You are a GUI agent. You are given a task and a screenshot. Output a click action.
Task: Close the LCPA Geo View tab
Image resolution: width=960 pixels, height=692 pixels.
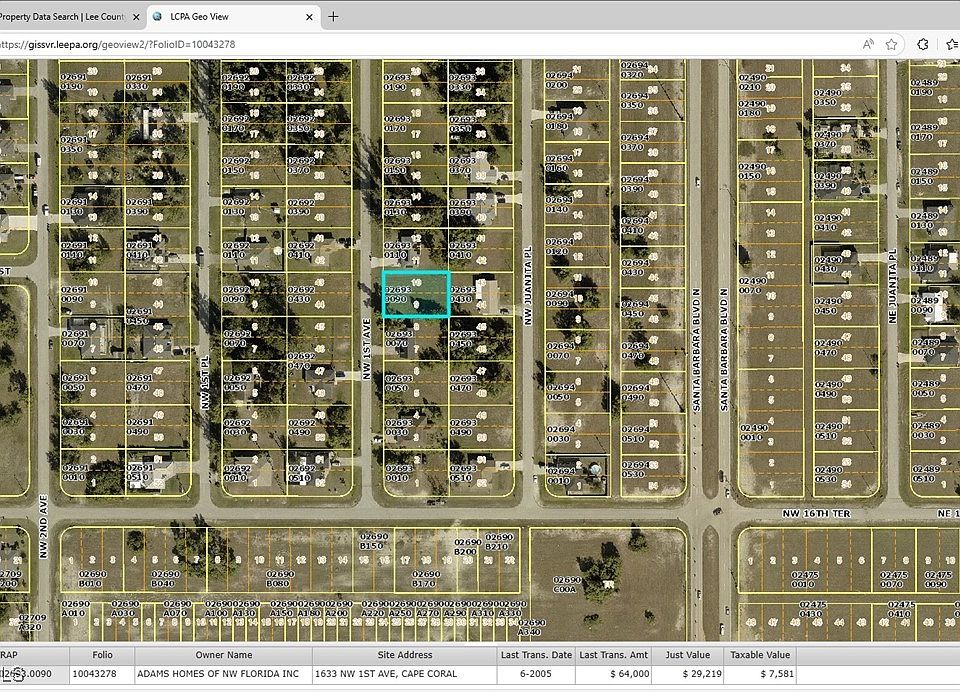click(x=309, y=17)
